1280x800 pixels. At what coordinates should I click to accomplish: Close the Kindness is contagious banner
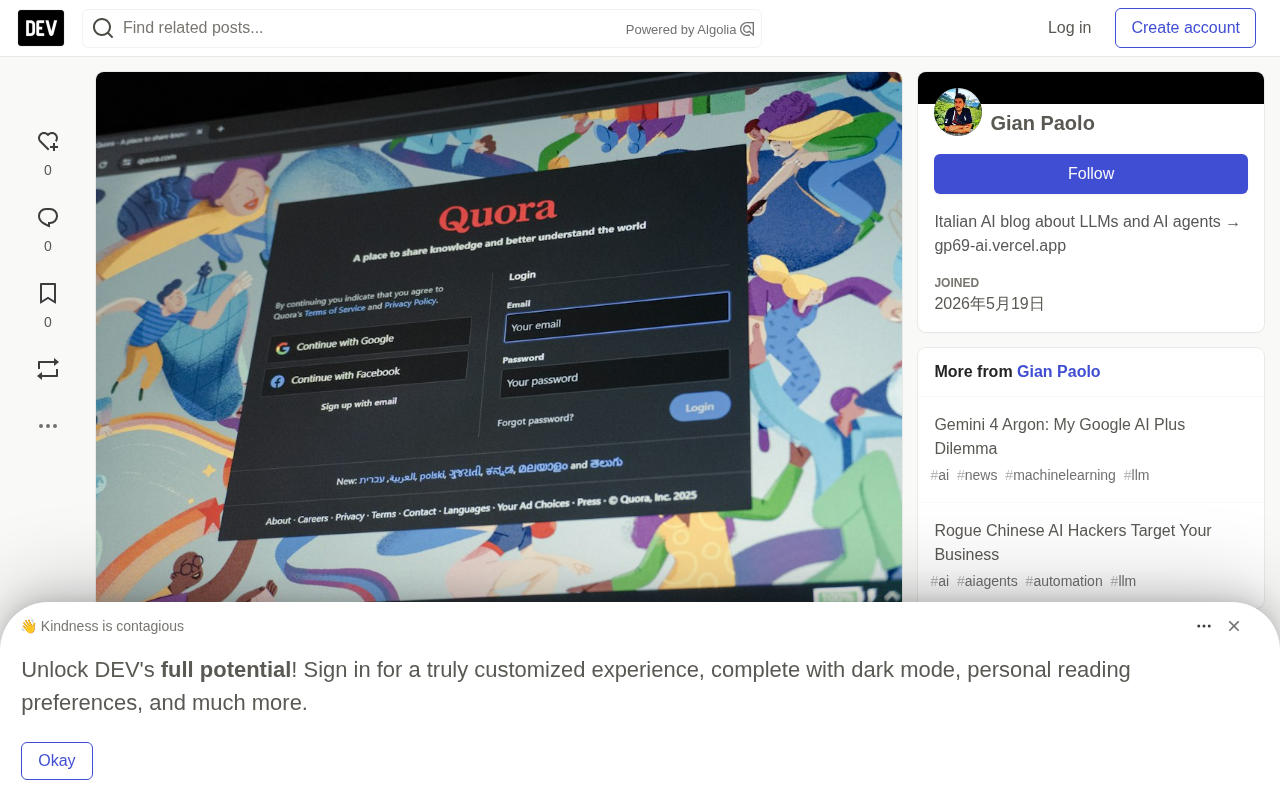[1234, 626]
